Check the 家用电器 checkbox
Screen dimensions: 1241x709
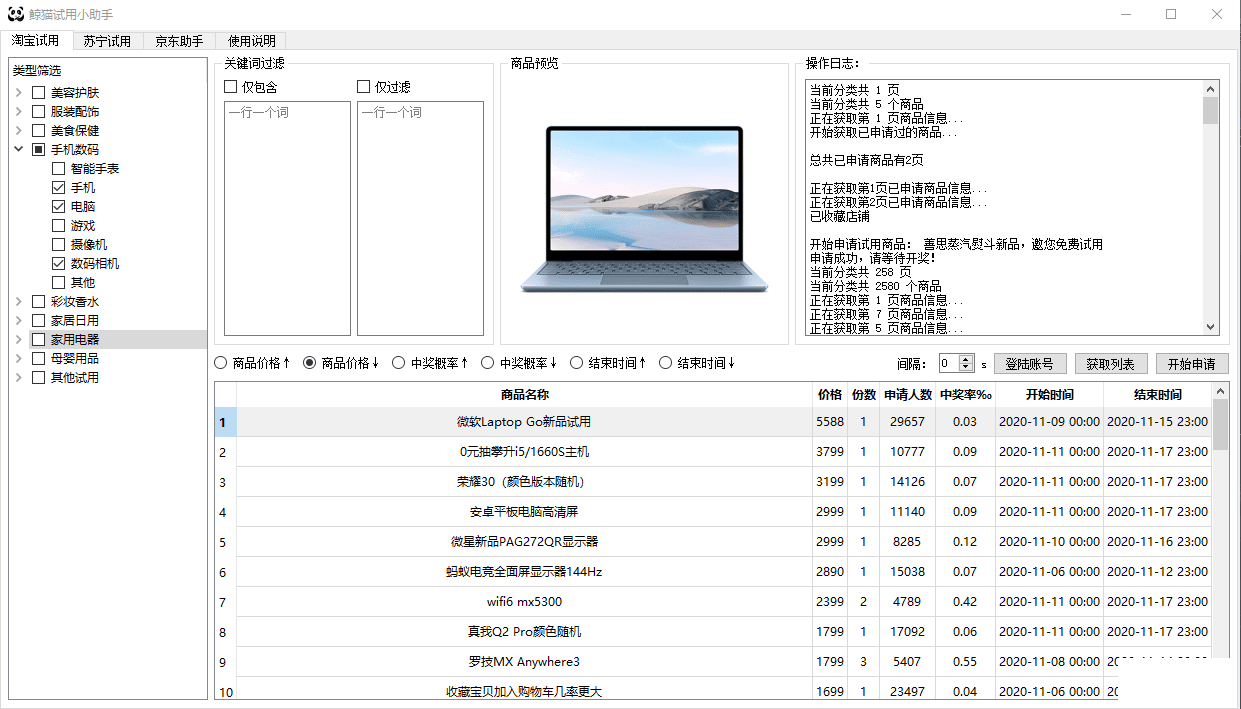tap(39, 340)
